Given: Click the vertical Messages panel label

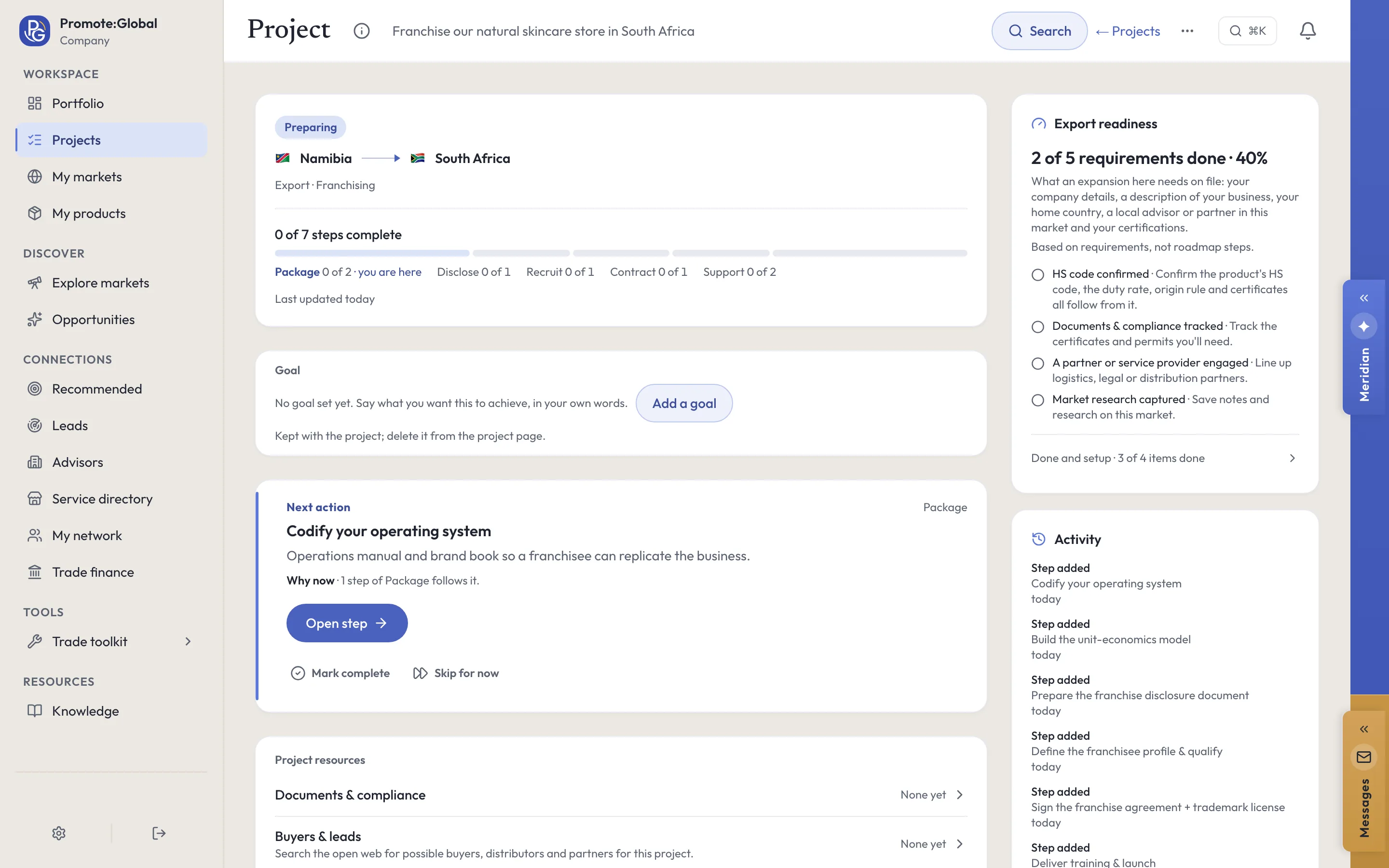Looking at the screenshot, I should click(1364, 808).
